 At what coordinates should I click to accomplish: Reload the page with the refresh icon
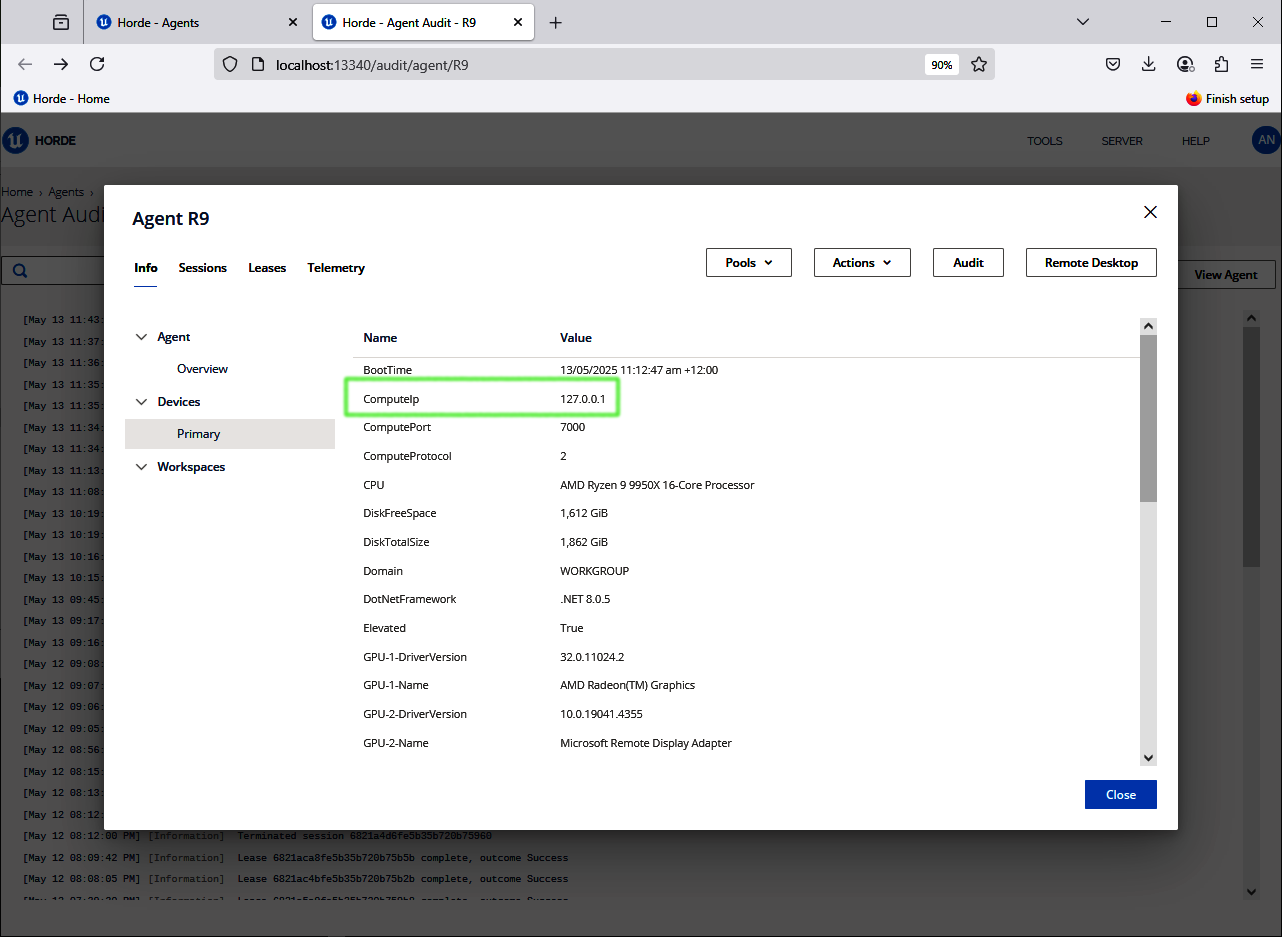(x=97, y=64)
